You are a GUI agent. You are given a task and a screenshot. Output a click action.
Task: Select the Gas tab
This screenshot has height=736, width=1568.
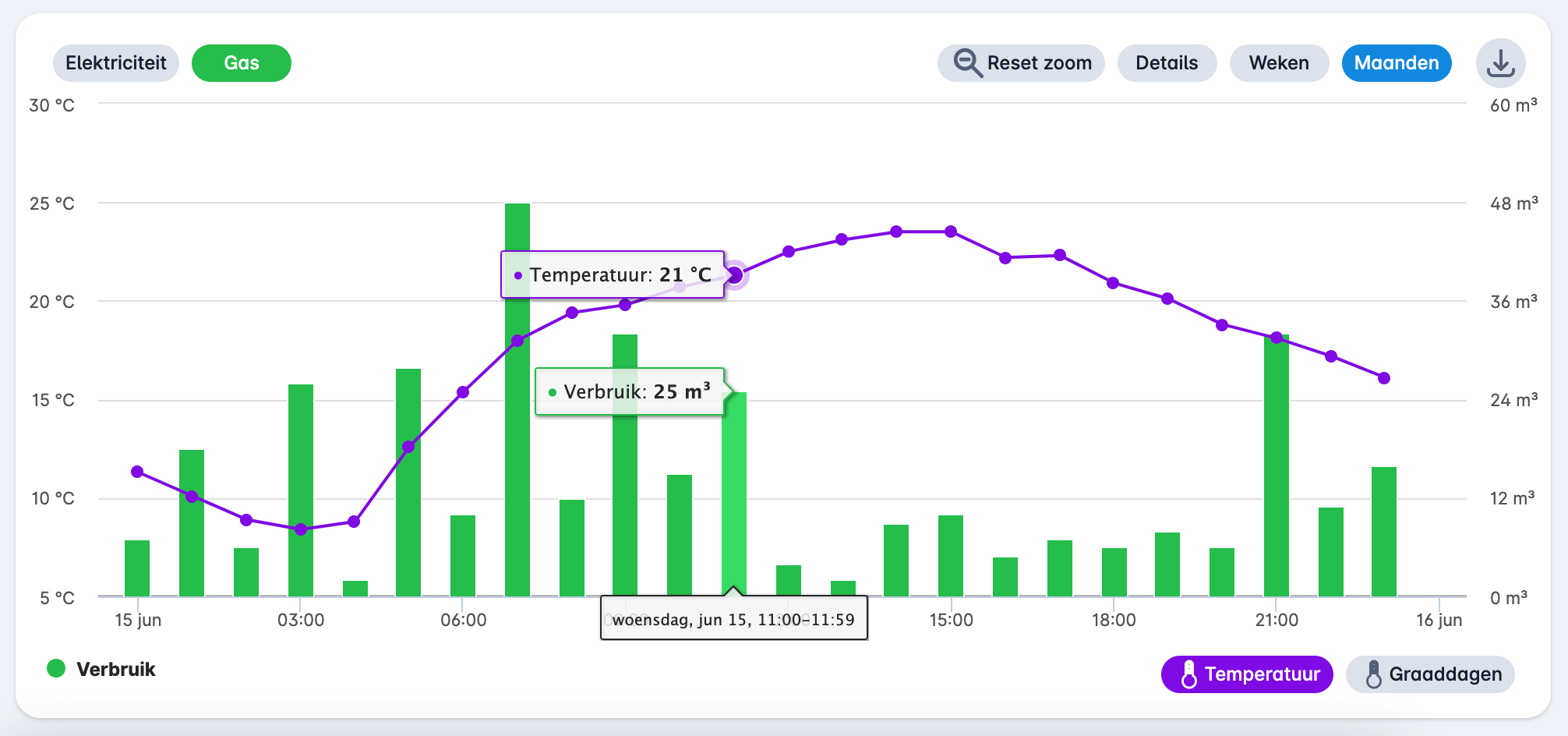click(x=241, y=63)
